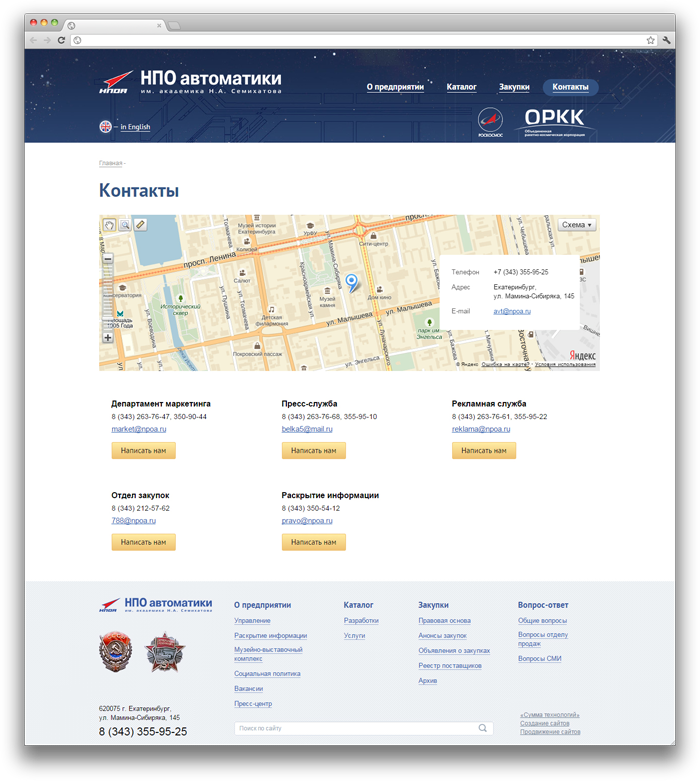Open a new browser tab
Viewport: 700px width, 781px height.
174,25
